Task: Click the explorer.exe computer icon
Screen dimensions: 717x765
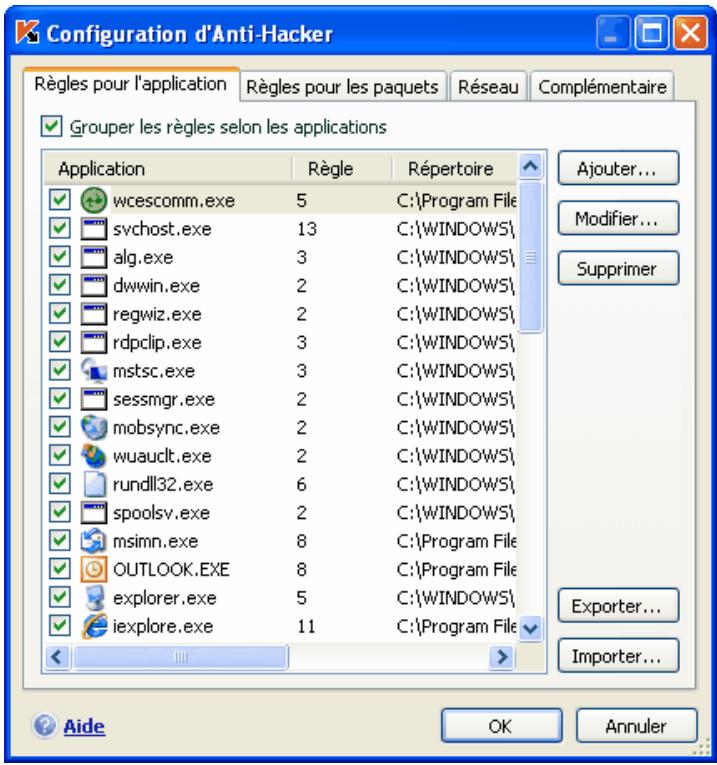Action: coord(94,598)
